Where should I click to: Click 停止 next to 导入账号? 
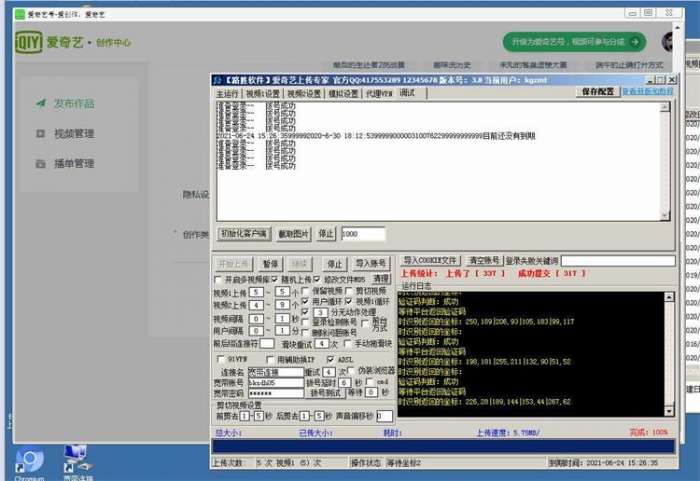pos(335,264)
